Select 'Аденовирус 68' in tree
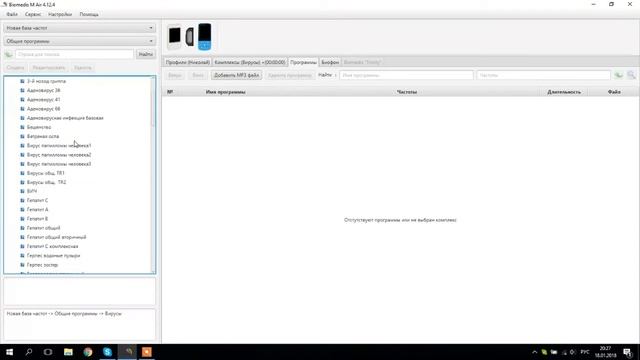Image resolution: width=640 pixels, height=360 pixels. (x=43, y=109)
